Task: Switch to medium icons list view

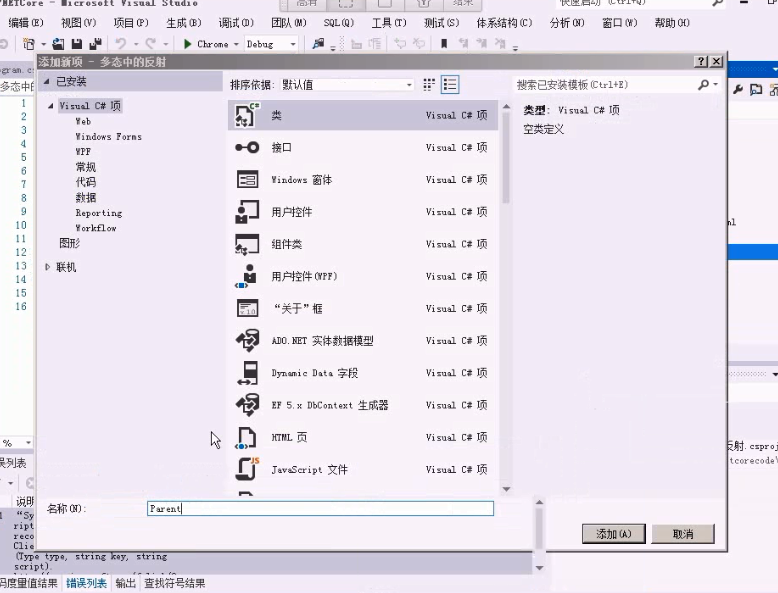Action: (450, 84)
